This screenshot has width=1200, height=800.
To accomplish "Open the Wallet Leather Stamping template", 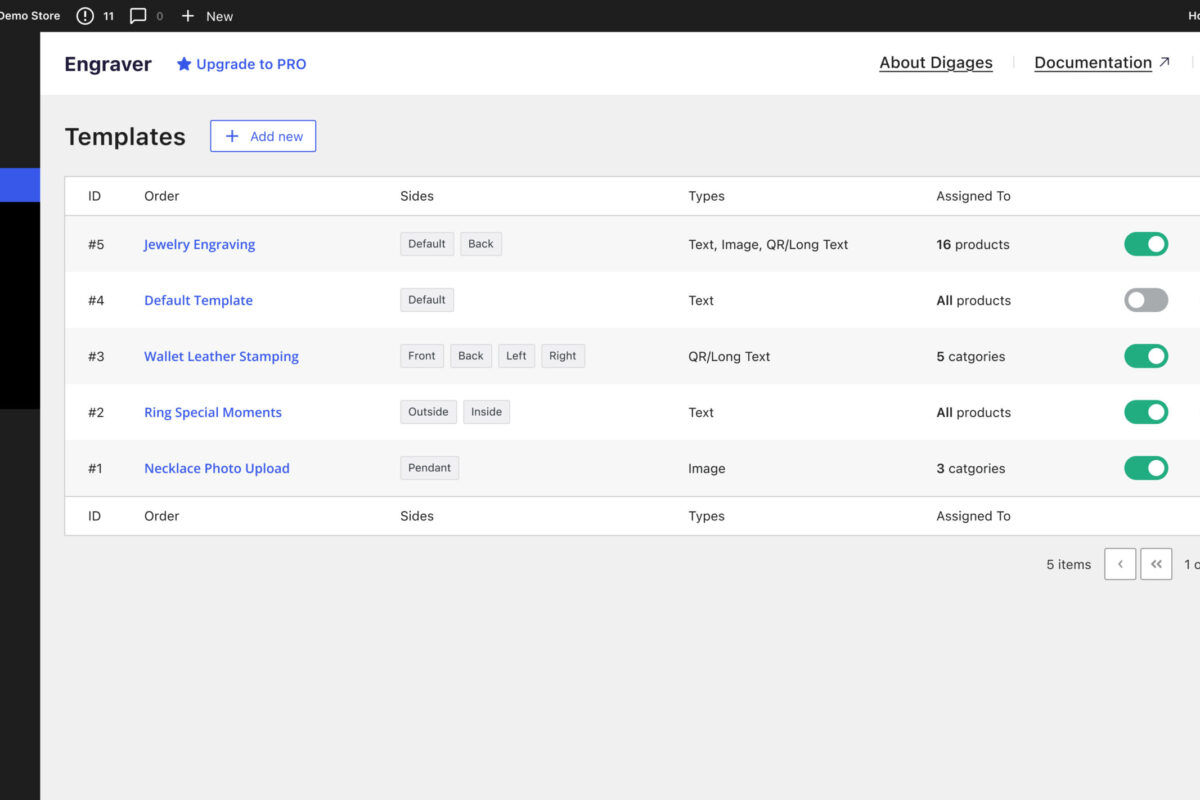I will point(221,356).
